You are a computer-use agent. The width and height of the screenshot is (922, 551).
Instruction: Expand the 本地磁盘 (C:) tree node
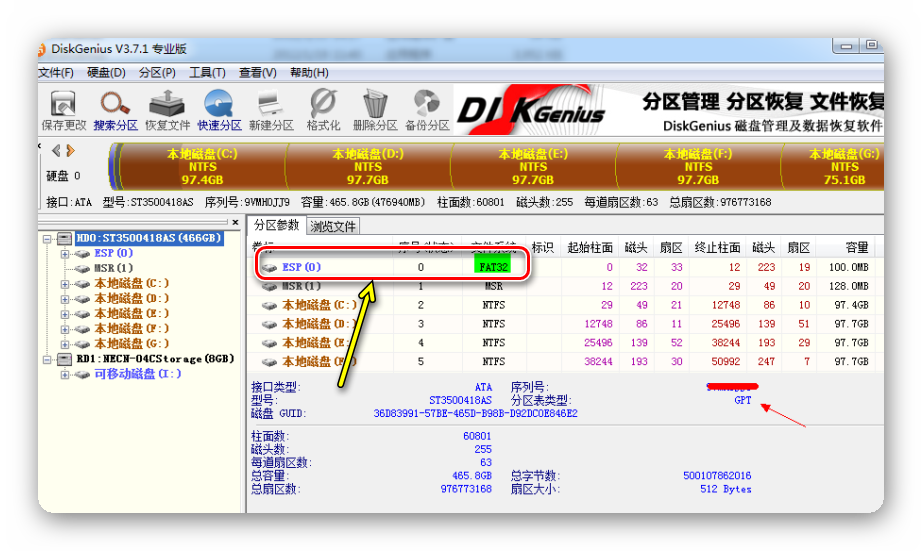click(65, 284)
